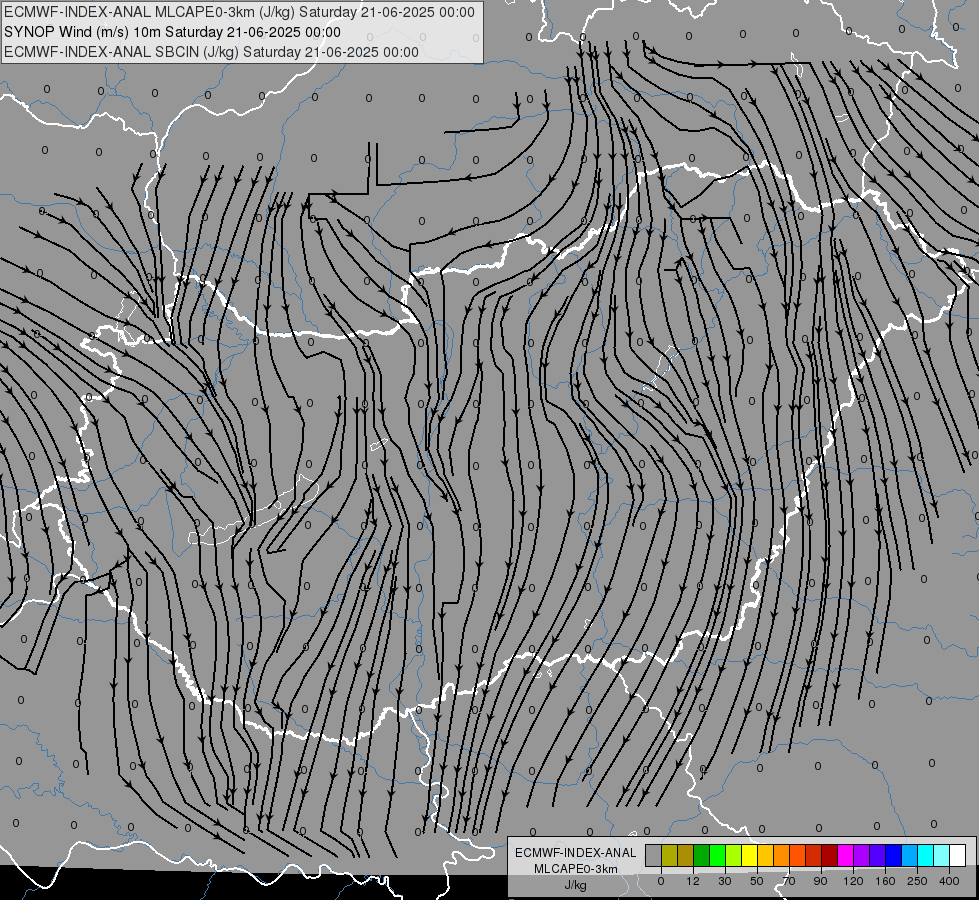Select the purple legend swatch
The height and width of the screenshot is (900, 979).
point(862,855)
